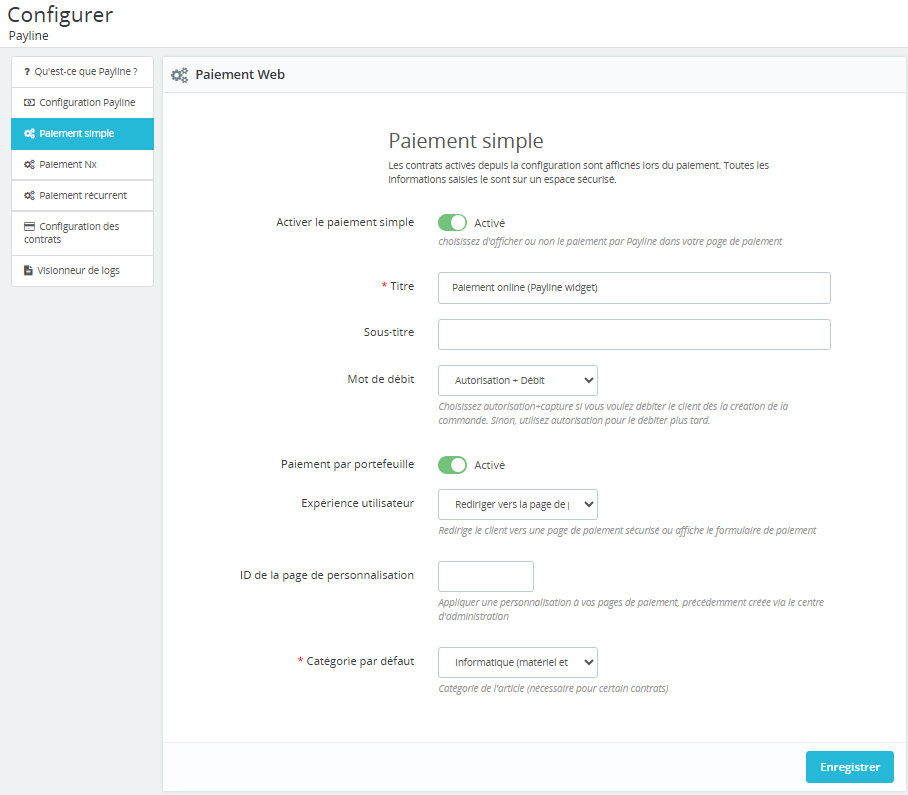Expand the Expérience utilisateur dropdown
The width and height of the screenshot is (908, 795).
pyautogui.click(x=518, y=505)
